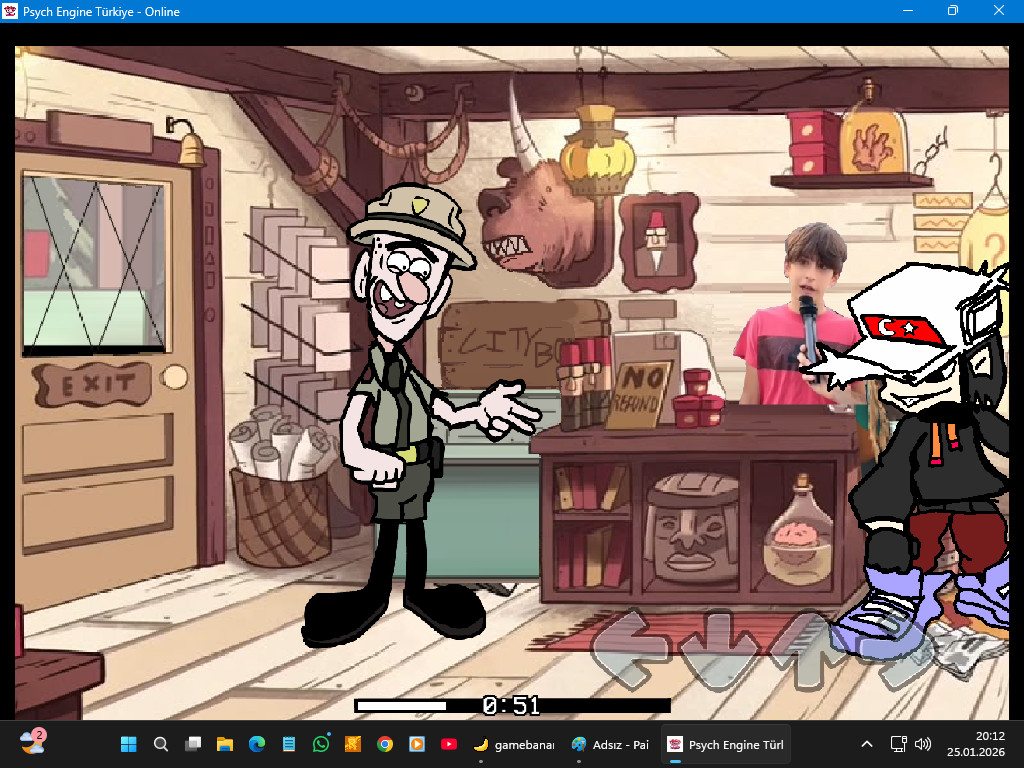Click the down arrow note receptor
Image resolution: width=1024 pixels, height=768 pixels.
718,650
